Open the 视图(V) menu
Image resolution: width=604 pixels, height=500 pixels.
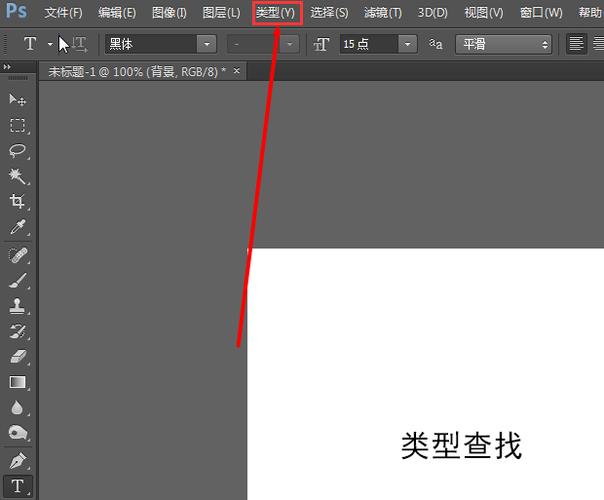pos(484,13)
